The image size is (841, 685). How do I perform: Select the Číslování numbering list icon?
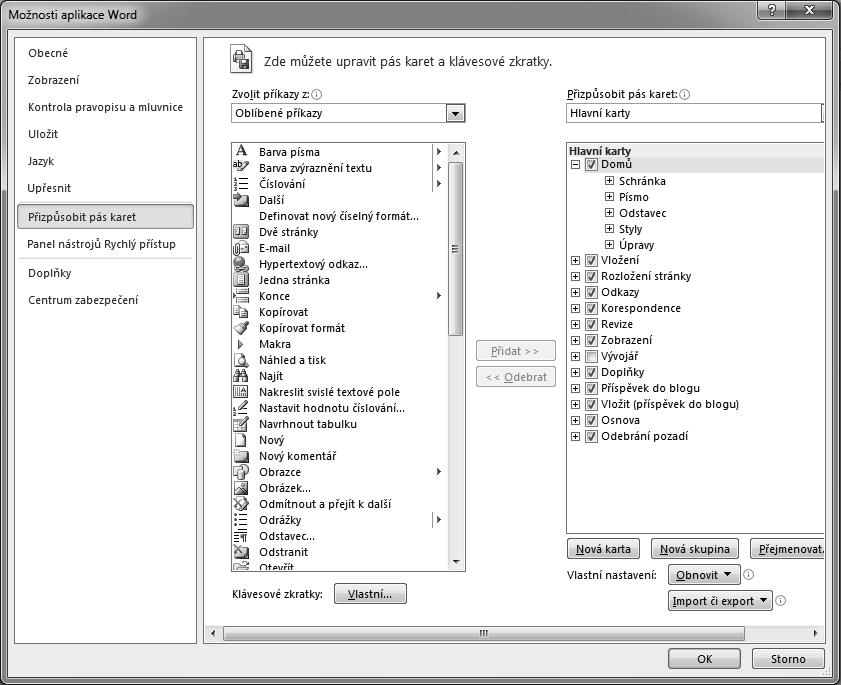point(241,183)
